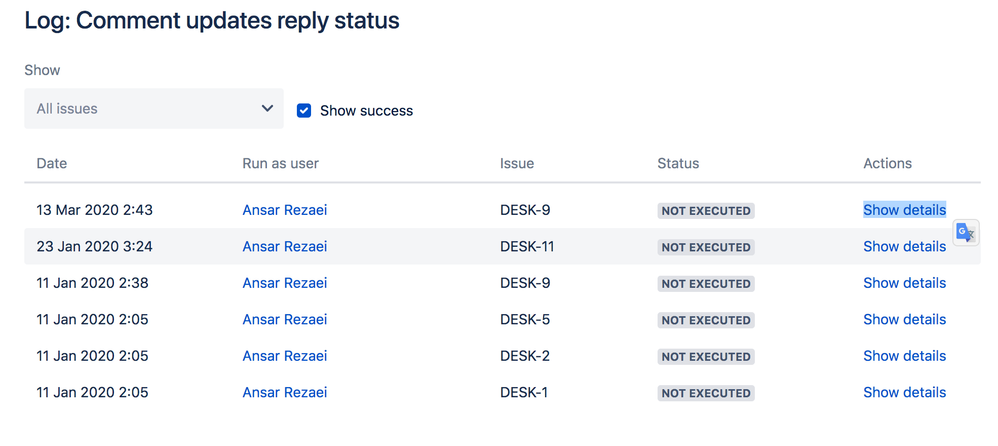Show details for DESK-1 log entry
Viewport: 998px width, 446px height.
[904, 393]
